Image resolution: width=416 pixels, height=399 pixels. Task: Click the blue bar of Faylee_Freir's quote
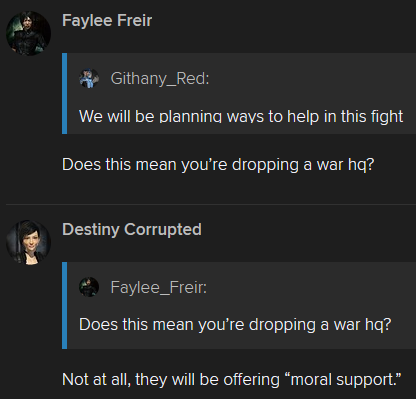(x=64, y=305)
